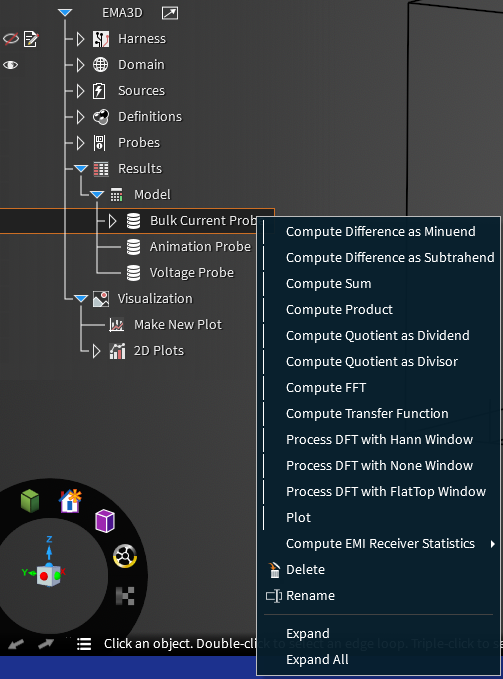Click the EMA3D pop-out arrow icon

[x=170, y=13]
